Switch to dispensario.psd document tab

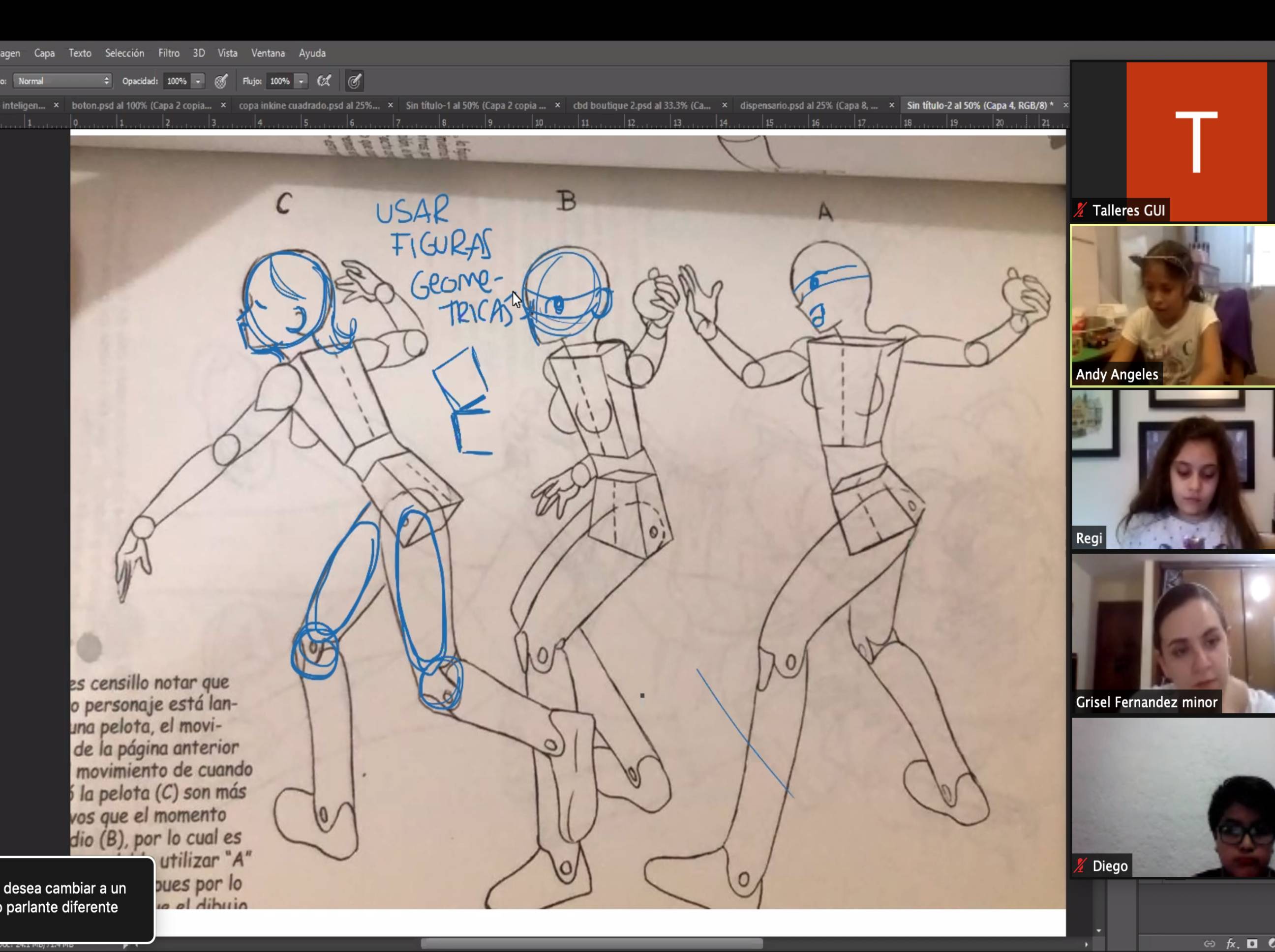tap(809, 105)
